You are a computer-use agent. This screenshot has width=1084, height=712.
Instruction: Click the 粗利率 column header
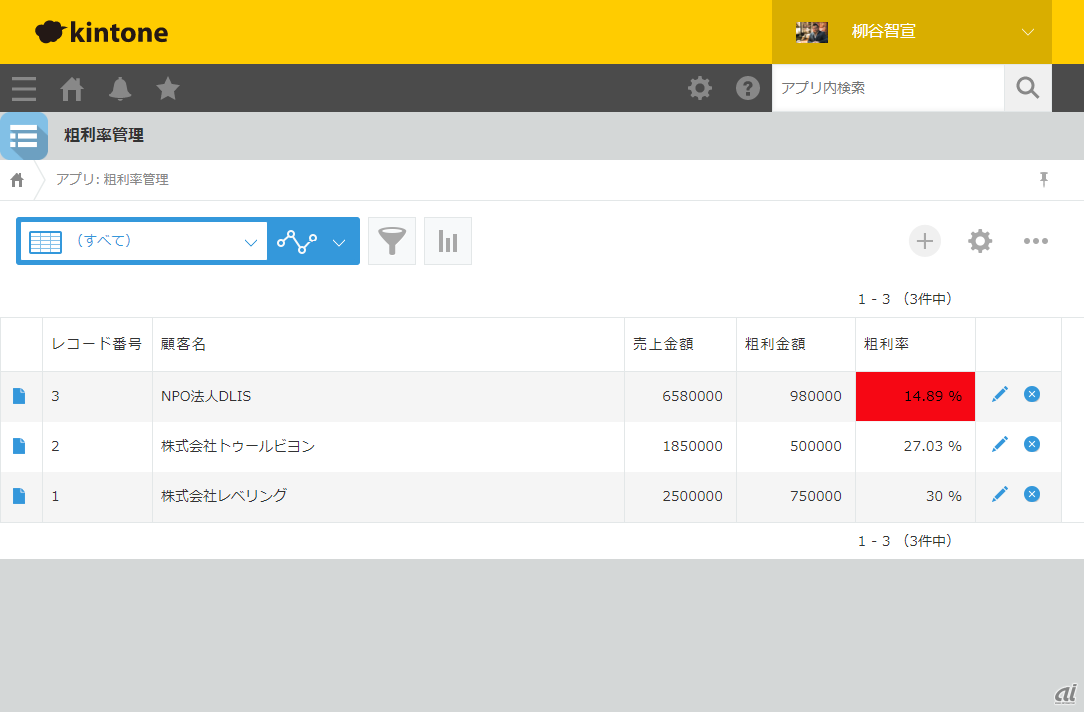(x=887, y=344)
